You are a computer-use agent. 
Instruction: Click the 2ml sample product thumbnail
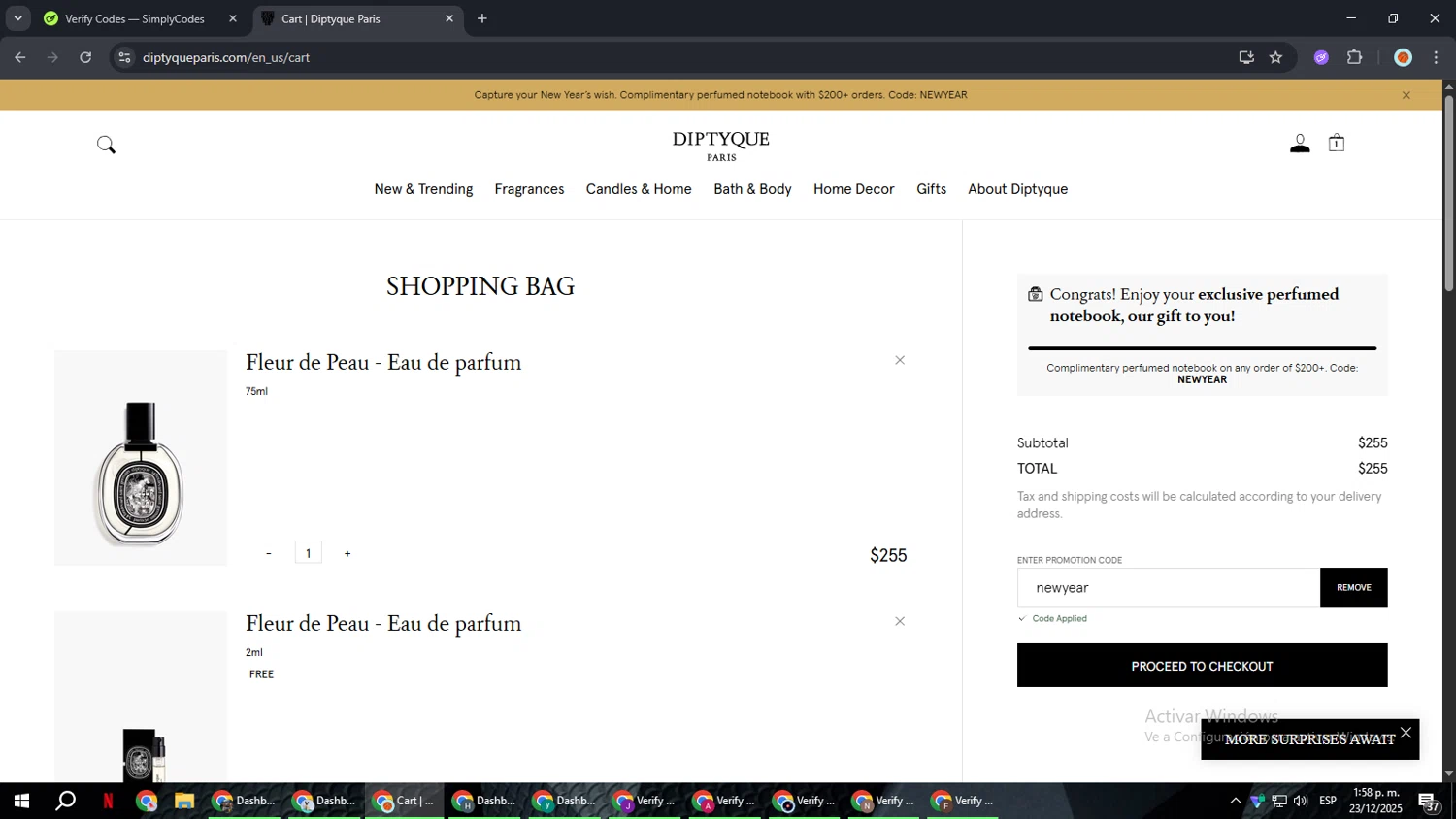coord(141,696)
